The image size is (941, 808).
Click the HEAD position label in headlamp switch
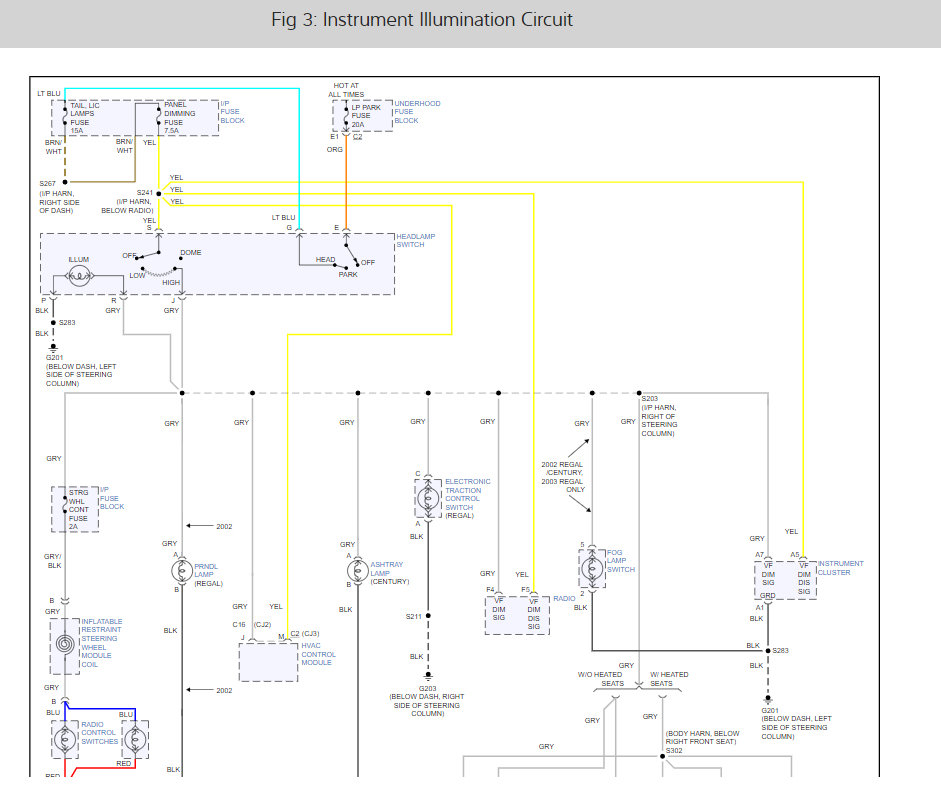(325, 259)
